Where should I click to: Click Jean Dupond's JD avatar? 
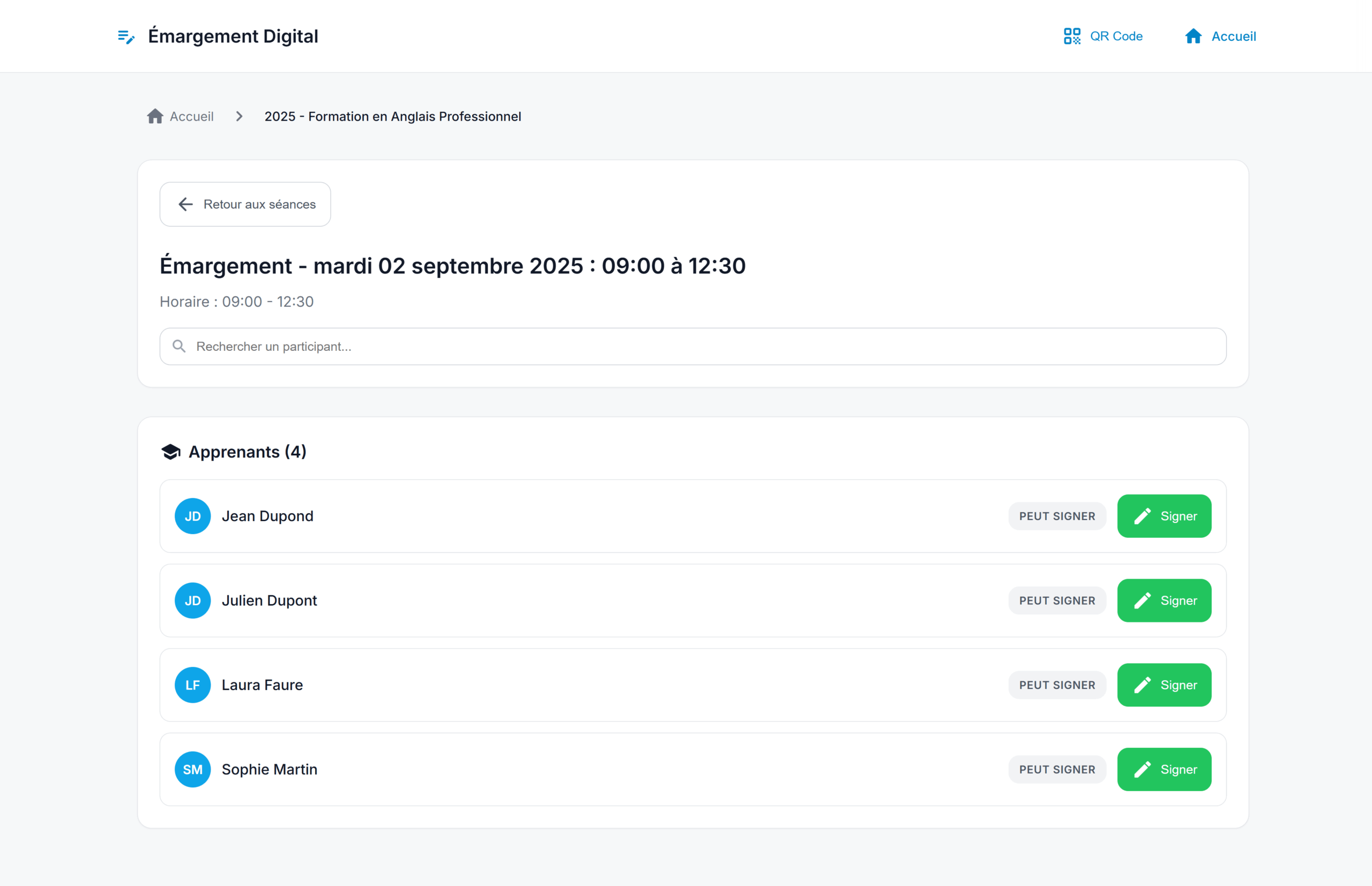point(192,516)
